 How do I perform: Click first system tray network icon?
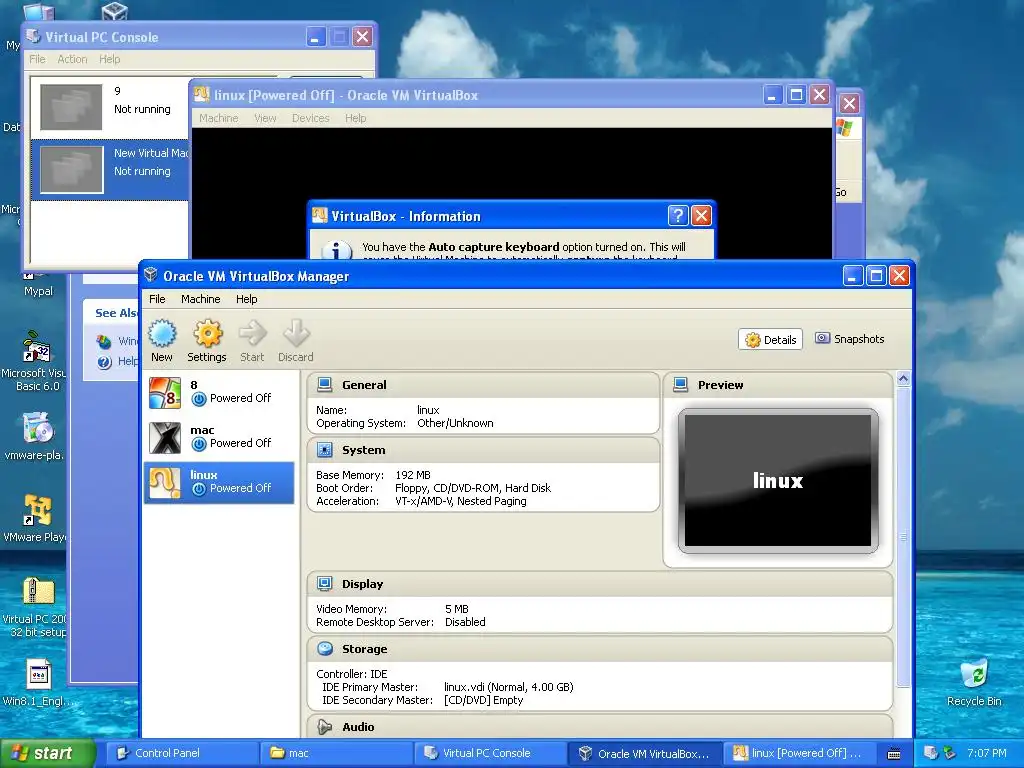pyautogui.click(x=931, y=753)
